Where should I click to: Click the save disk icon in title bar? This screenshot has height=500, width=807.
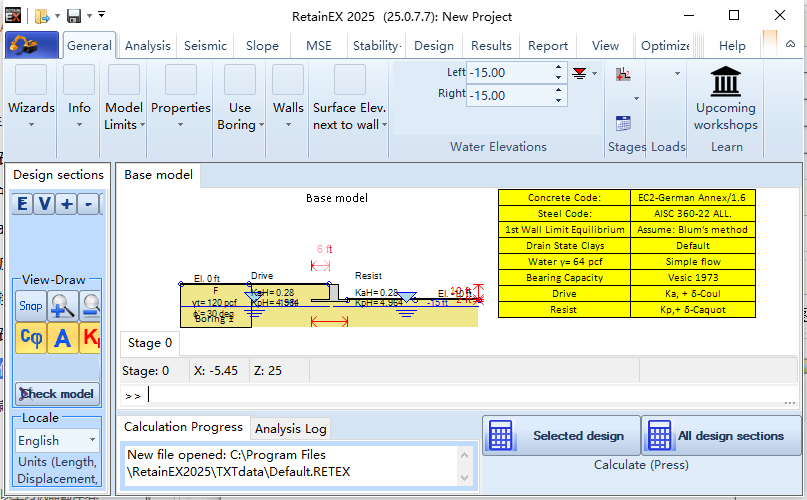75,16
